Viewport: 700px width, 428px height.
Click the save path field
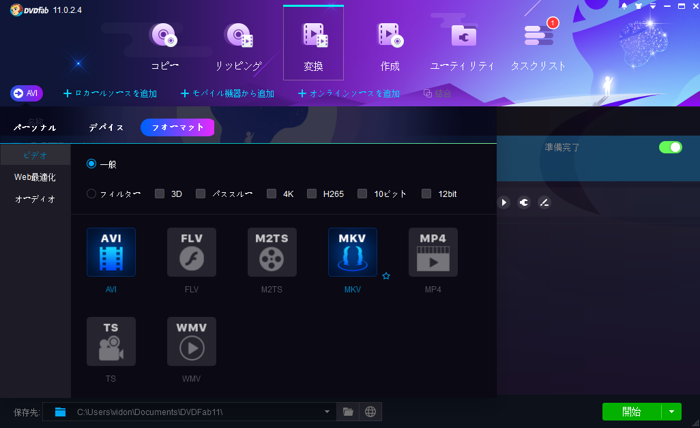click(189, 411)
